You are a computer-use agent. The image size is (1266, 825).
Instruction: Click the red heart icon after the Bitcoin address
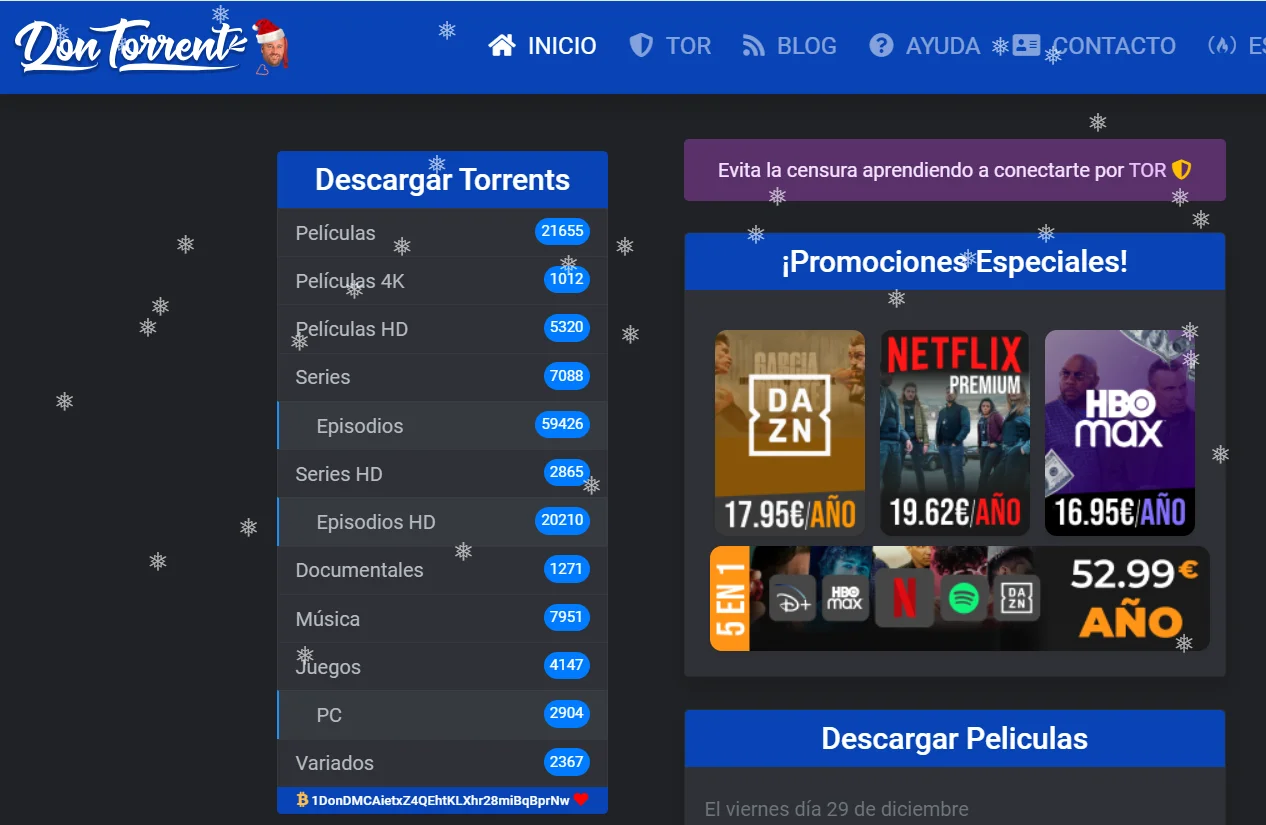coord(580,799)
